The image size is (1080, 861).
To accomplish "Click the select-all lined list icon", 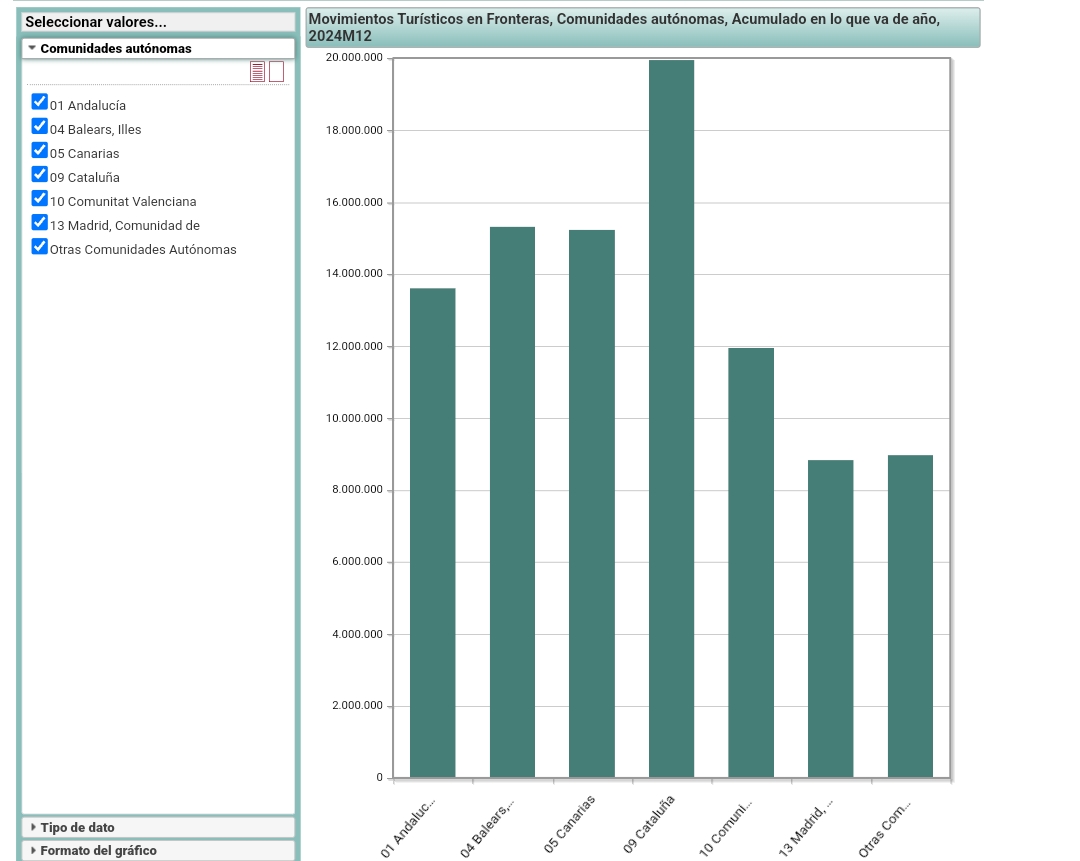I will [x=258, y=72].
